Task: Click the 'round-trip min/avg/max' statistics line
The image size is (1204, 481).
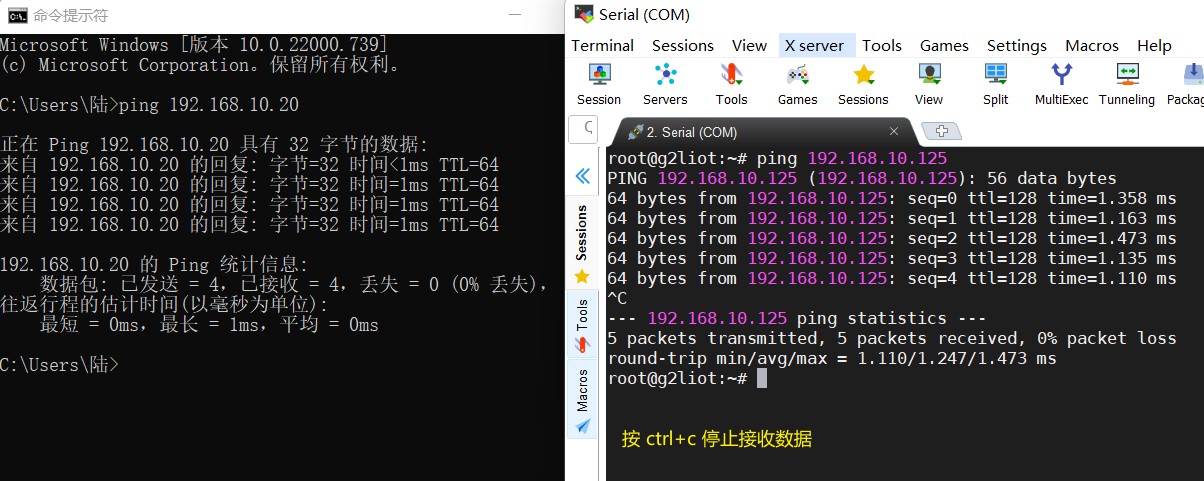Action: (x=832, y=358)
